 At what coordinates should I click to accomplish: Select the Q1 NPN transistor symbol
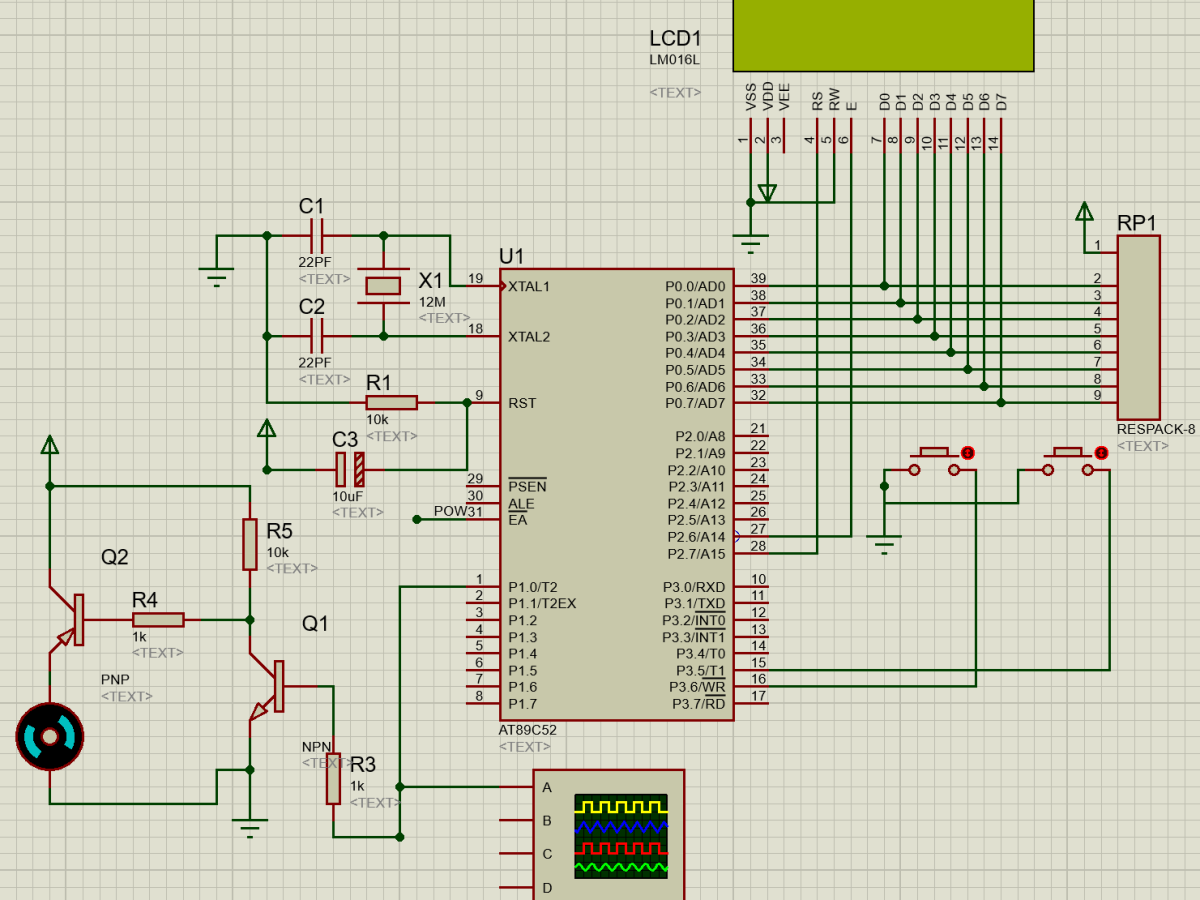pyautogui.click(x=270, y=686)
